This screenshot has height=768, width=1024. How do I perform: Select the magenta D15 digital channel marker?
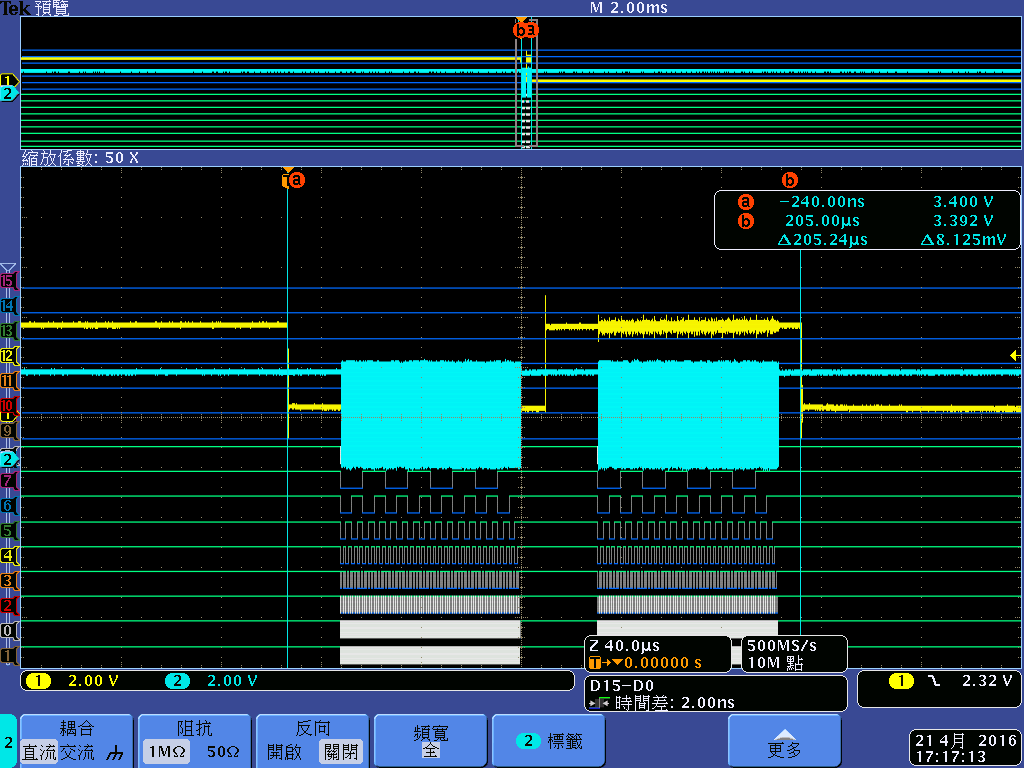8,281
